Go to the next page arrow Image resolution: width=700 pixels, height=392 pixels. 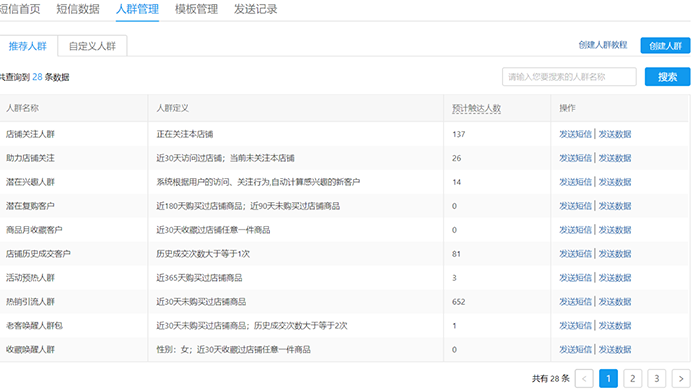coord(681,379)
